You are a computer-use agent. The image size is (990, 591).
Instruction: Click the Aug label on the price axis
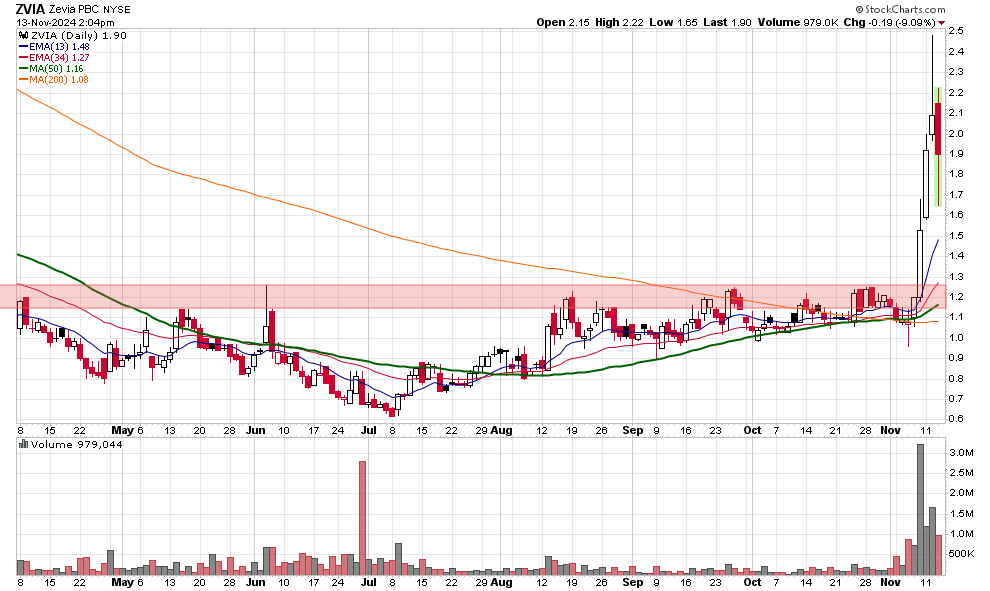pos(502,429)
